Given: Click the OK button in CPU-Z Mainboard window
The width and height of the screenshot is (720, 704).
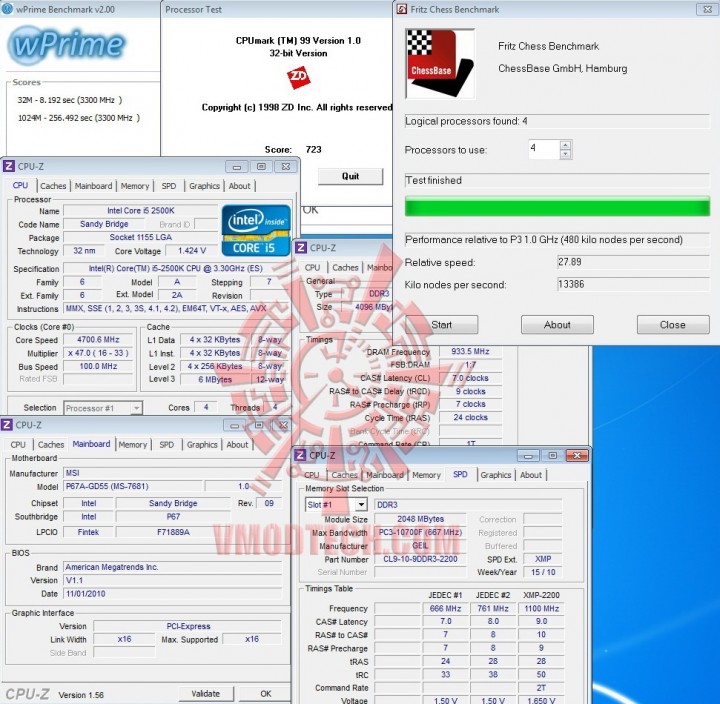Looking at the screenshot, I should point(265,693).
